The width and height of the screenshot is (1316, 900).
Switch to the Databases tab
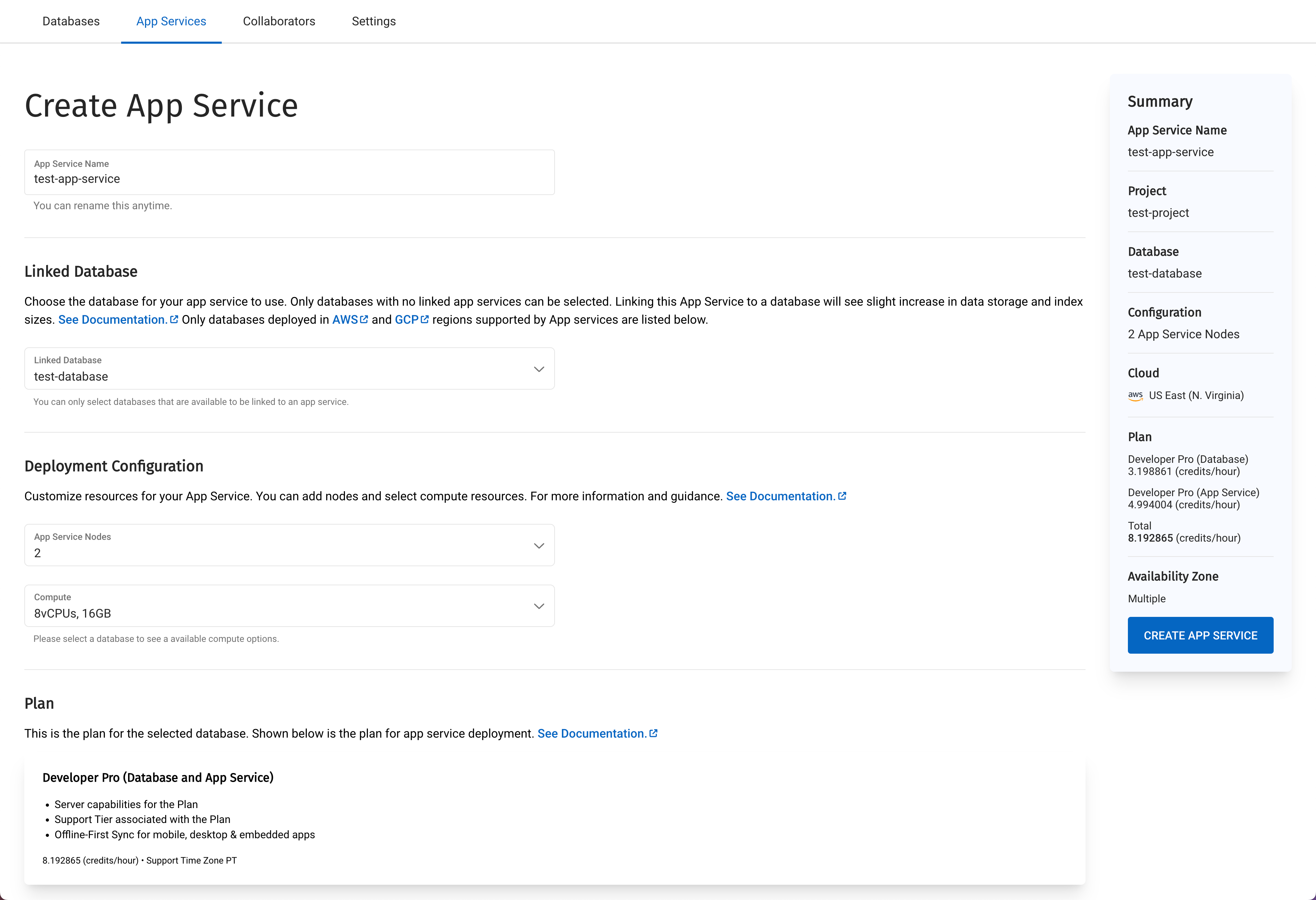70,22
